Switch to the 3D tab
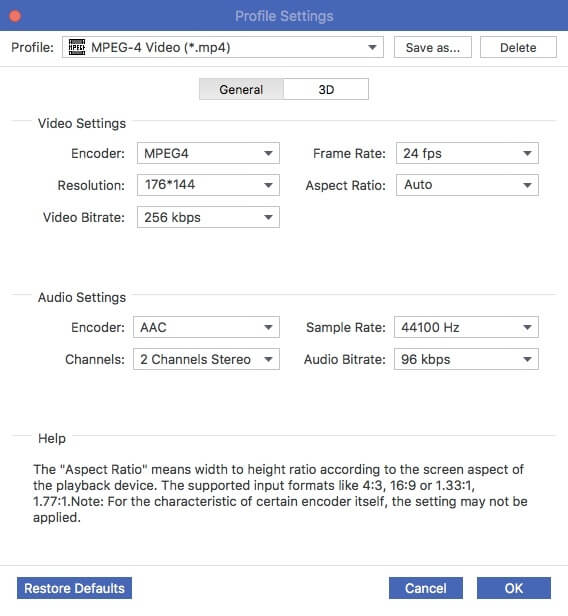Screen dimensions: 568x616 326,89
